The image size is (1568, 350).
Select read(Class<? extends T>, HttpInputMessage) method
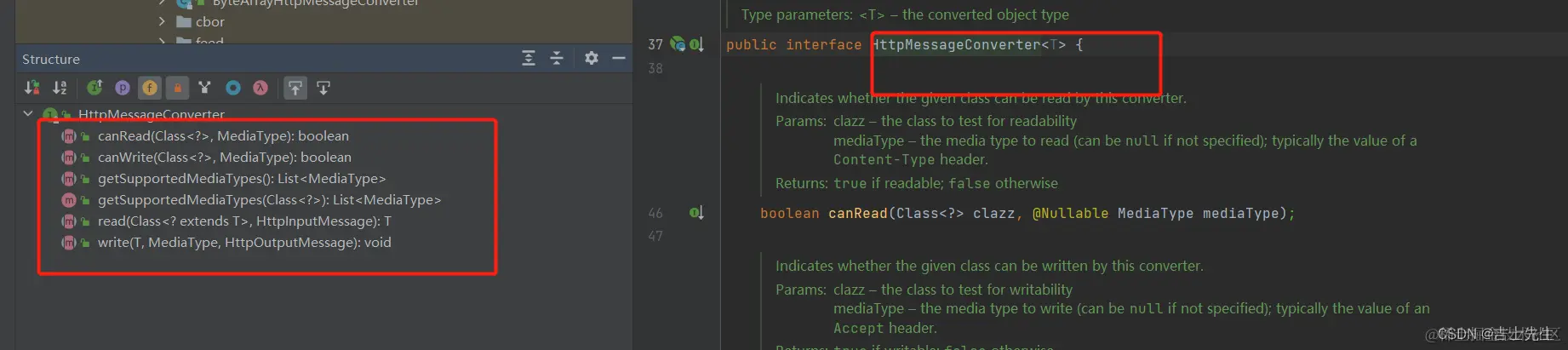[244, 221]
